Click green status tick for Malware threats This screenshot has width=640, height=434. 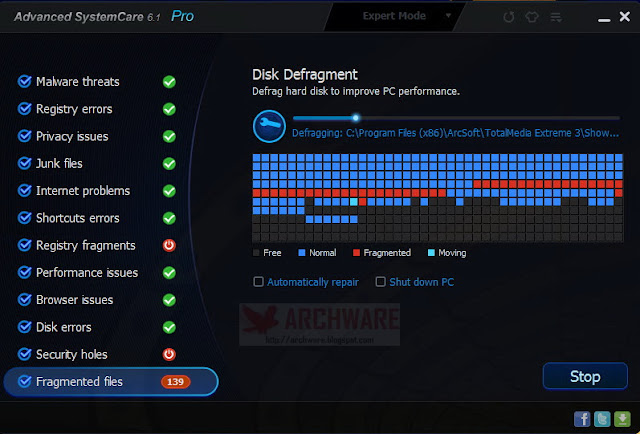click(x=169, y=82)
